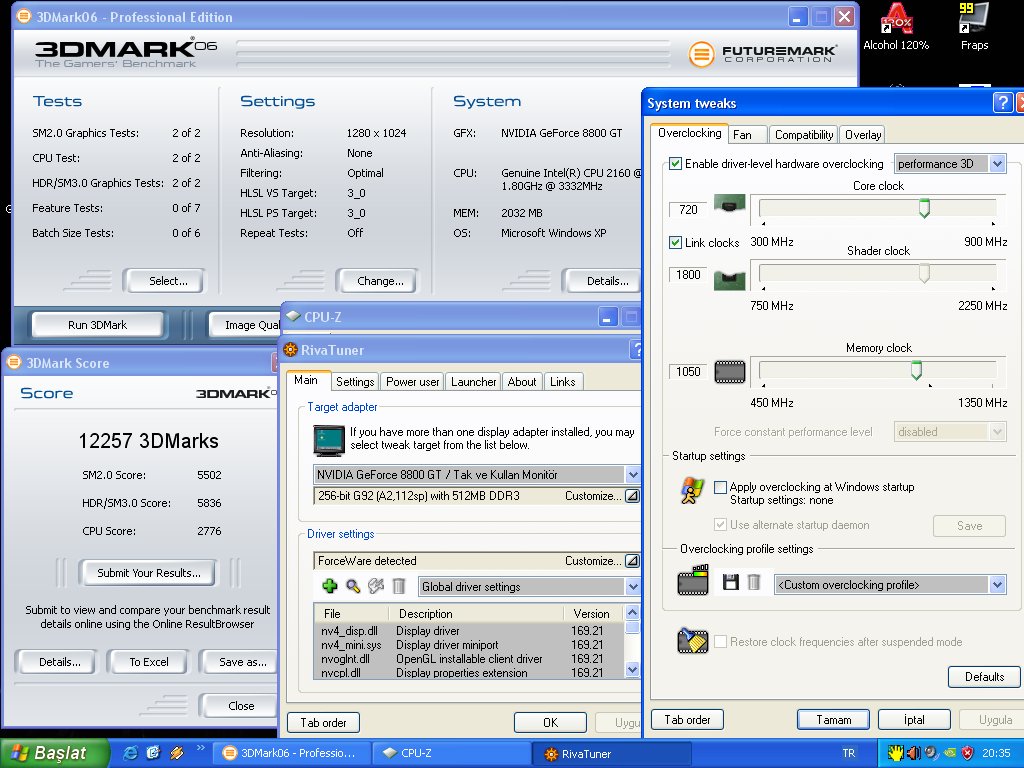Screen dimensions: 1024x768
Task: Click green plus add-profile icon in RivaTuner
Action: [x=330, y=586]
